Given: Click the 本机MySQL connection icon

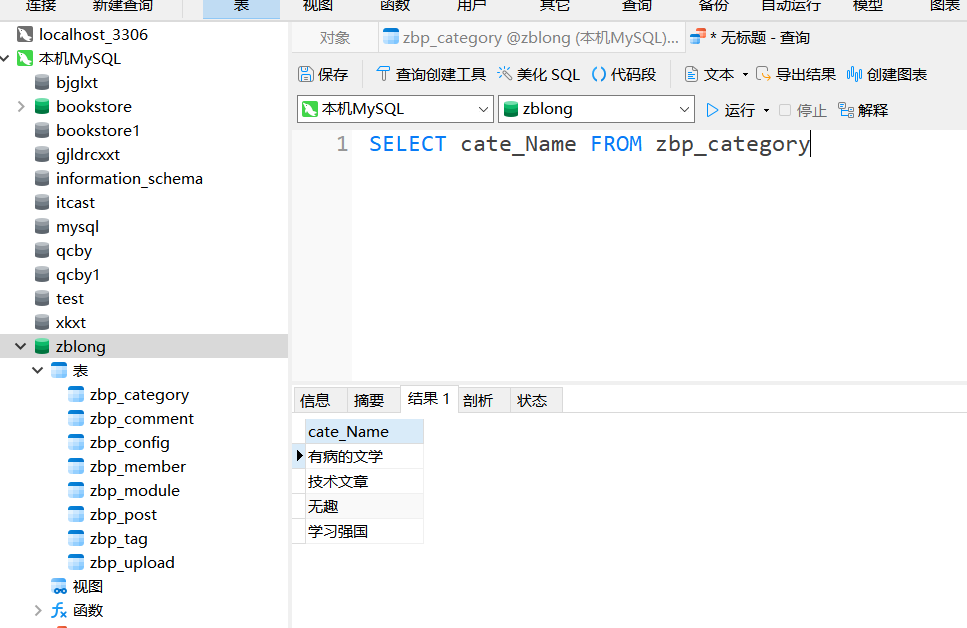Looking at the screenshot, I should click(25, 59).
